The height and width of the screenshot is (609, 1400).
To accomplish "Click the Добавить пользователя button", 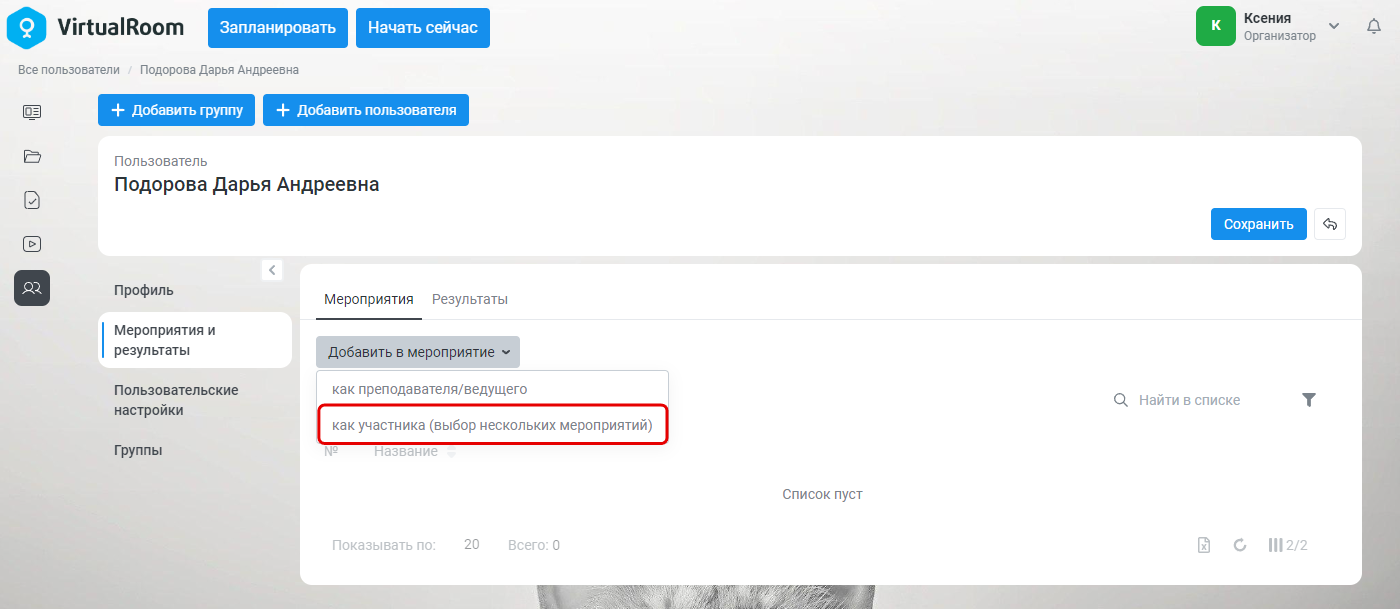I will click(x=366, y=110).
